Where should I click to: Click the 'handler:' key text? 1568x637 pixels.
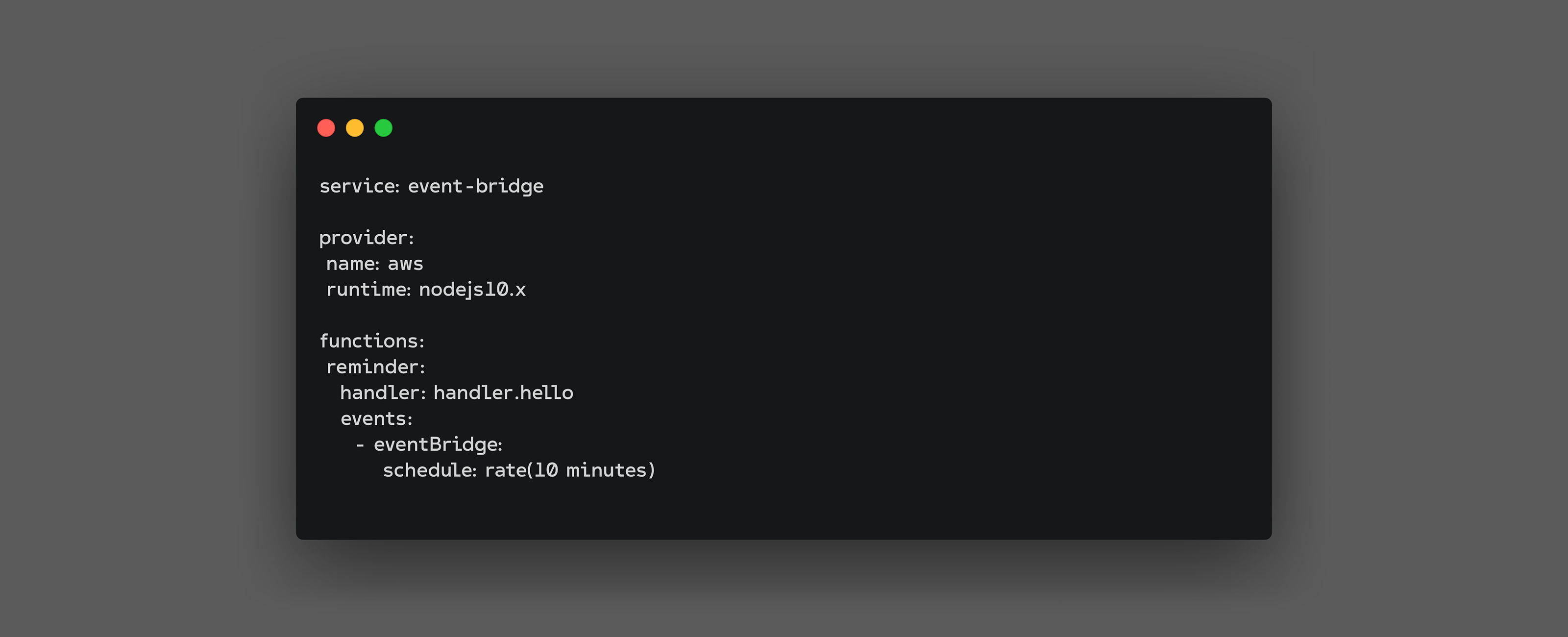click(x=383, y=393)
